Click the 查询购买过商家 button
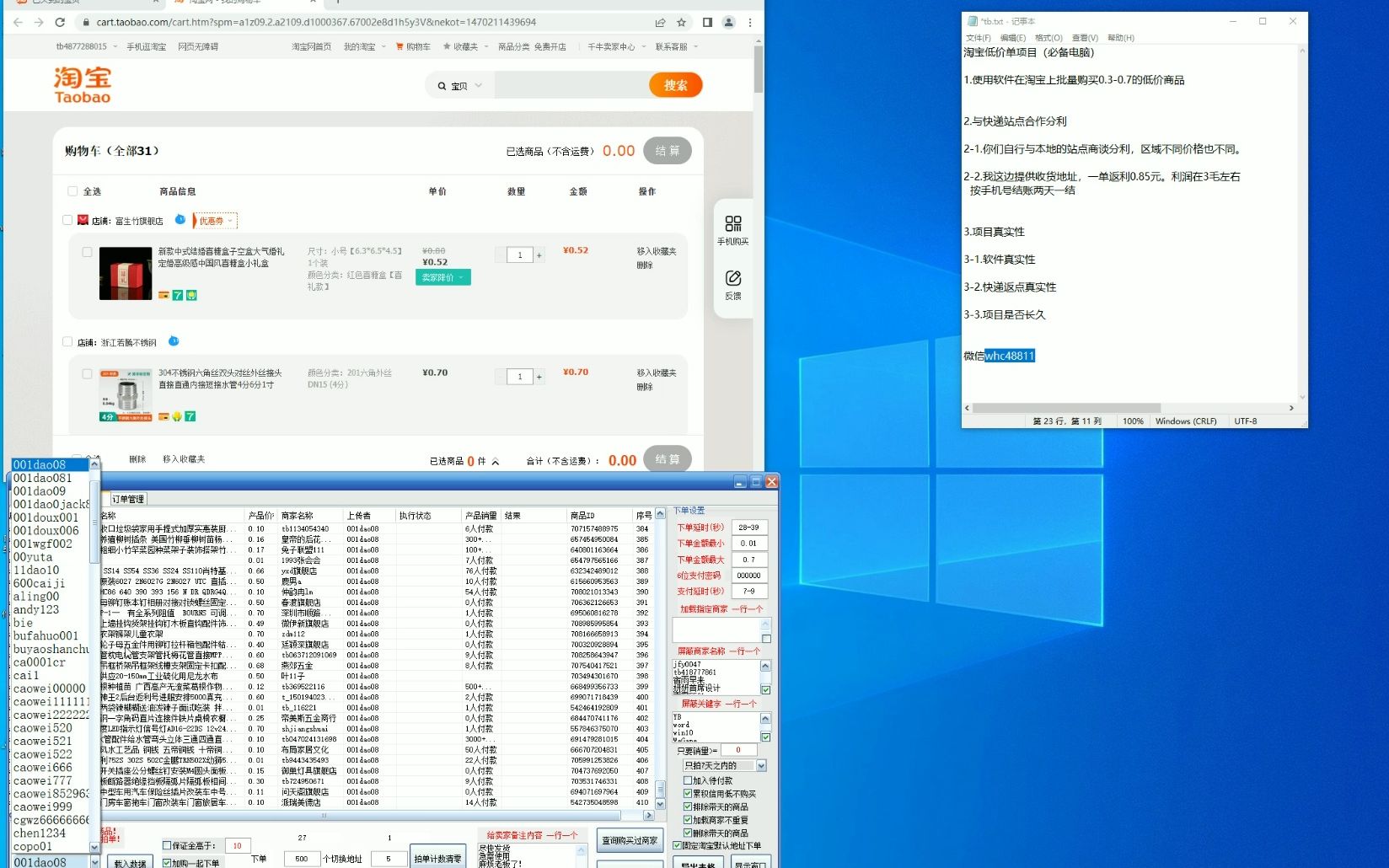This screenshot has width=1389, height=868. [x=630, y=840]
